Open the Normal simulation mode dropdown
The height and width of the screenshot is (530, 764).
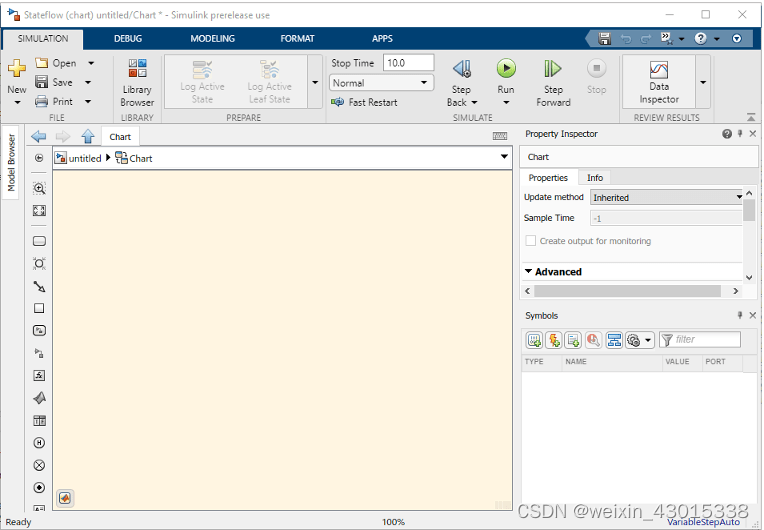click(x=382, y=83)
